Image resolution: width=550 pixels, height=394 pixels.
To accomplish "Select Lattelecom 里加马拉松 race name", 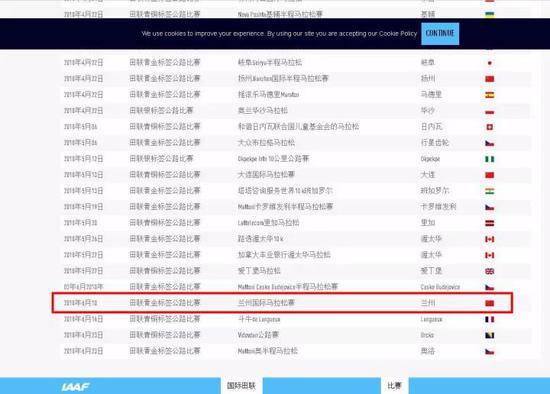I will click(269, 223).
